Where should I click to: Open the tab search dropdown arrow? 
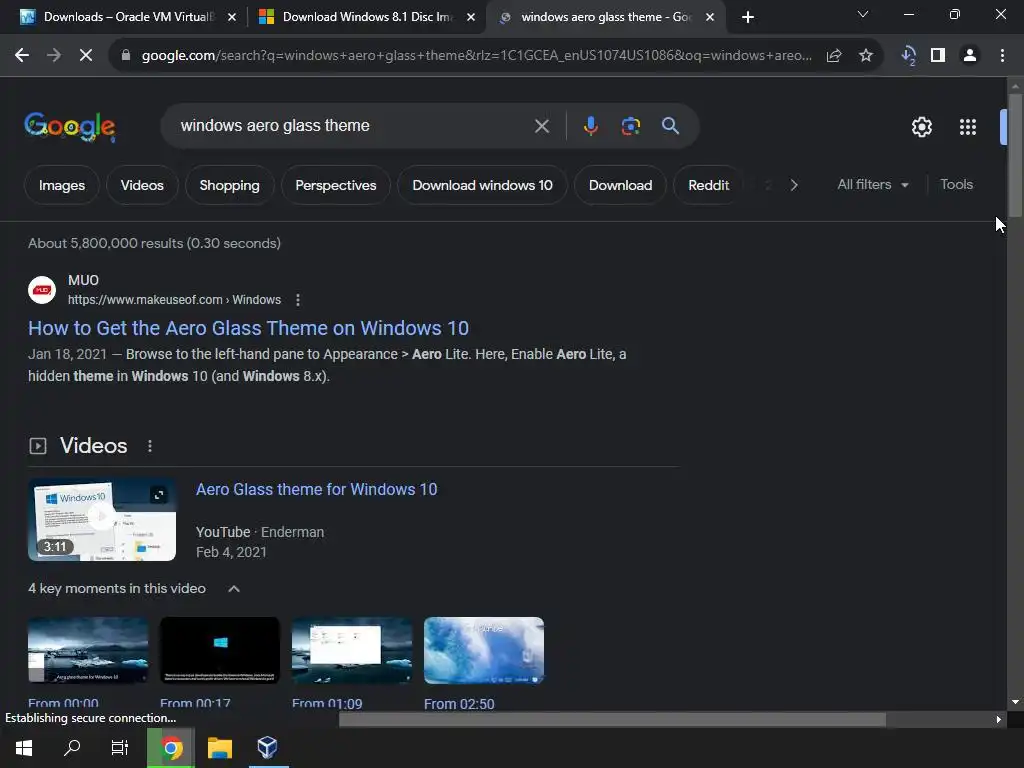pos(862,14)
